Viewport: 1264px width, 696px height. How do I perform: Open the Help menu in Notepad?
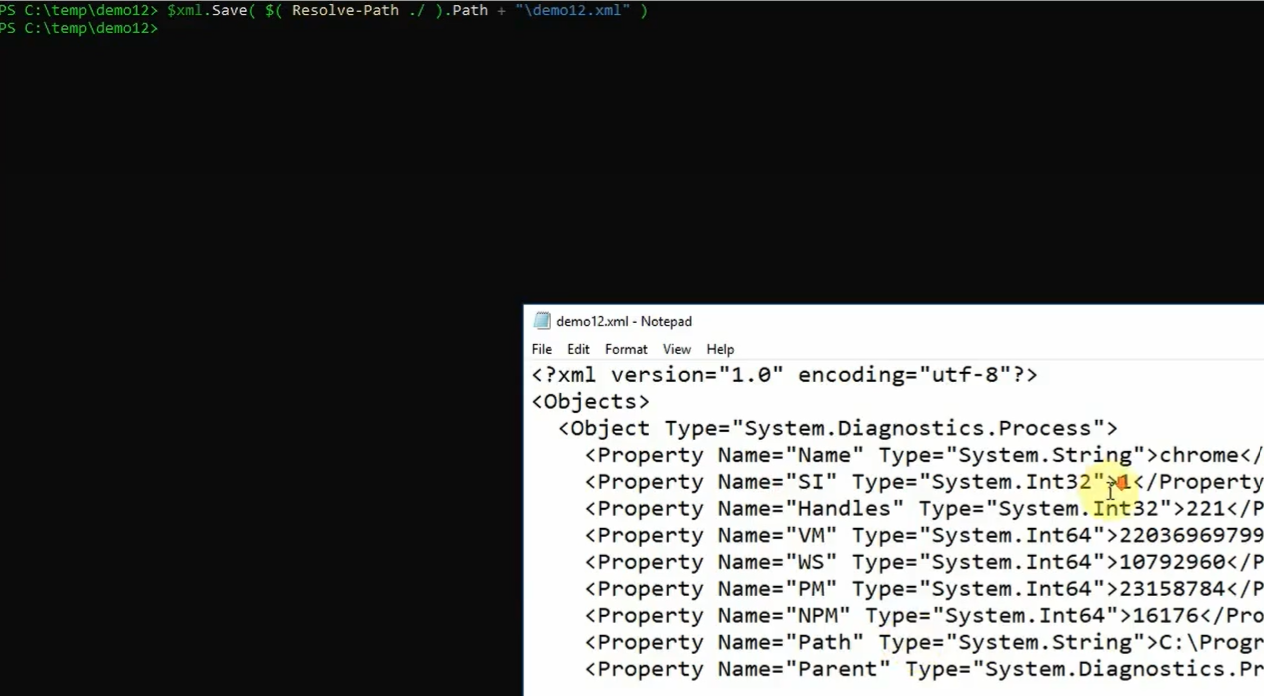pos(720,349)
